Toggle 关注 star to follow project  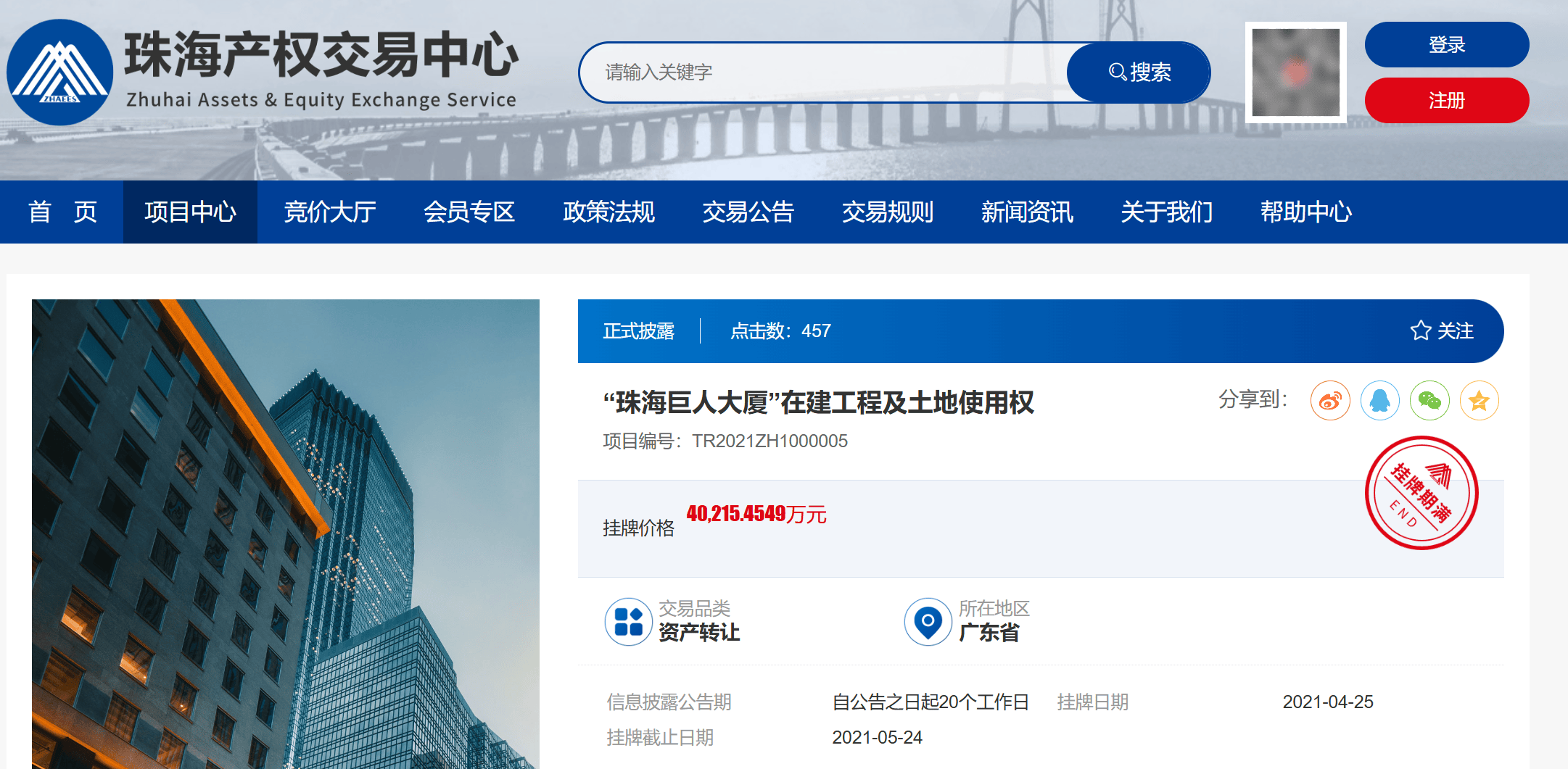[x=1442, y=331]
